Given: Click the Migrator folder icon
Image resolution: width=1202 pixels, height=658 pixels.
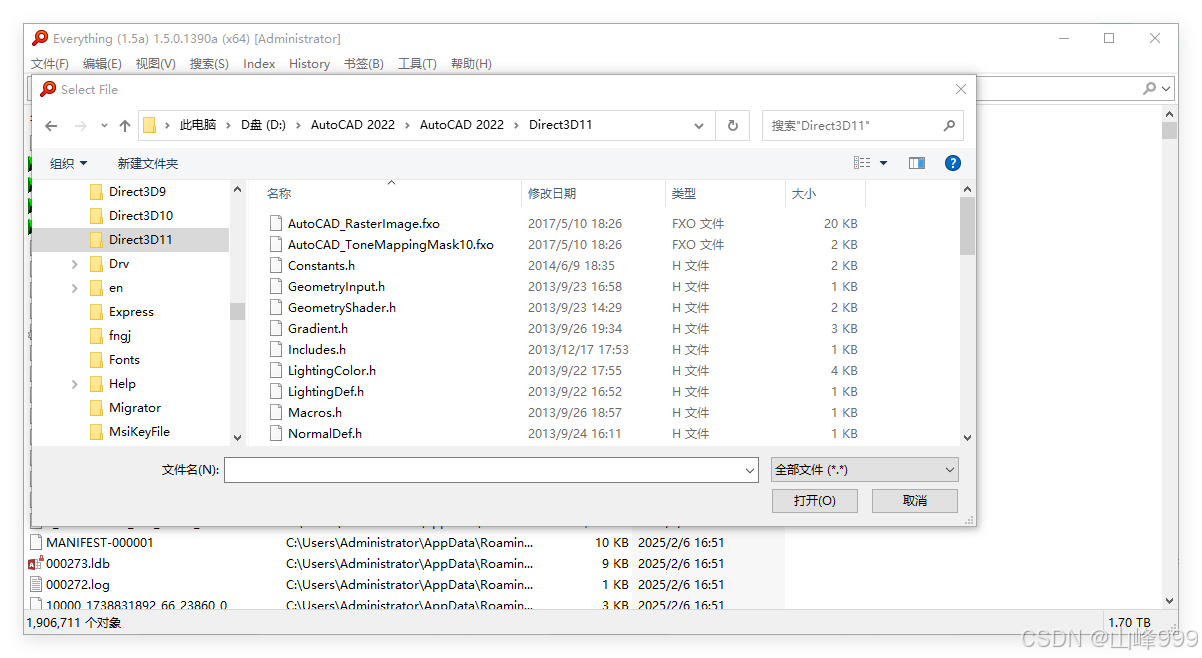Looking at the screenshot, I should pos(96,408).
